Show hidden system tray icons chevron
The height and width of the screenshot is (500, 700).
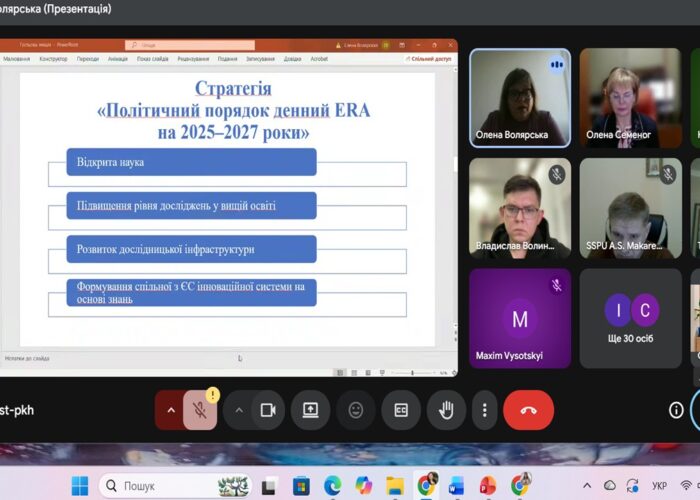click(585, 486)
